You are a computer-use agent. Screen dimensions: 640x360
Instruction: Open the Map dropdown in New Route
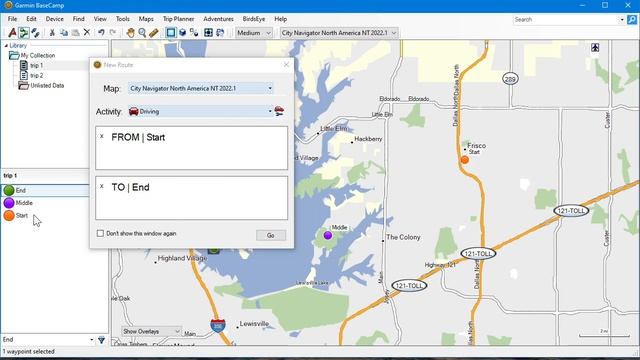(200, 88)
